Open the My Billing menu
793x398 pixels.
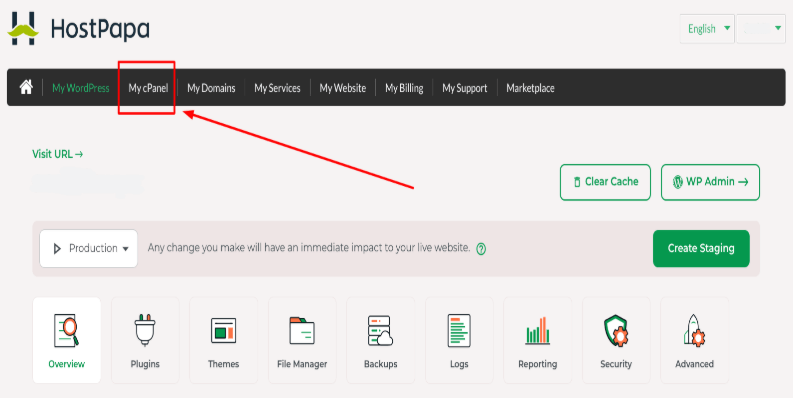pos(404,88)
